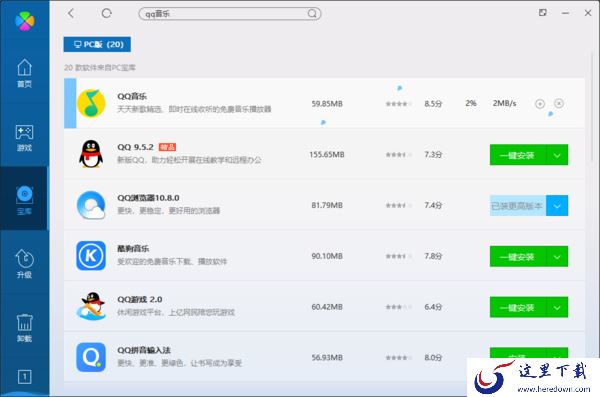The image size is (600, 397).
Task: Install QQ游戏 2.0 with 一键安装
Action: [x=518, y=307]
